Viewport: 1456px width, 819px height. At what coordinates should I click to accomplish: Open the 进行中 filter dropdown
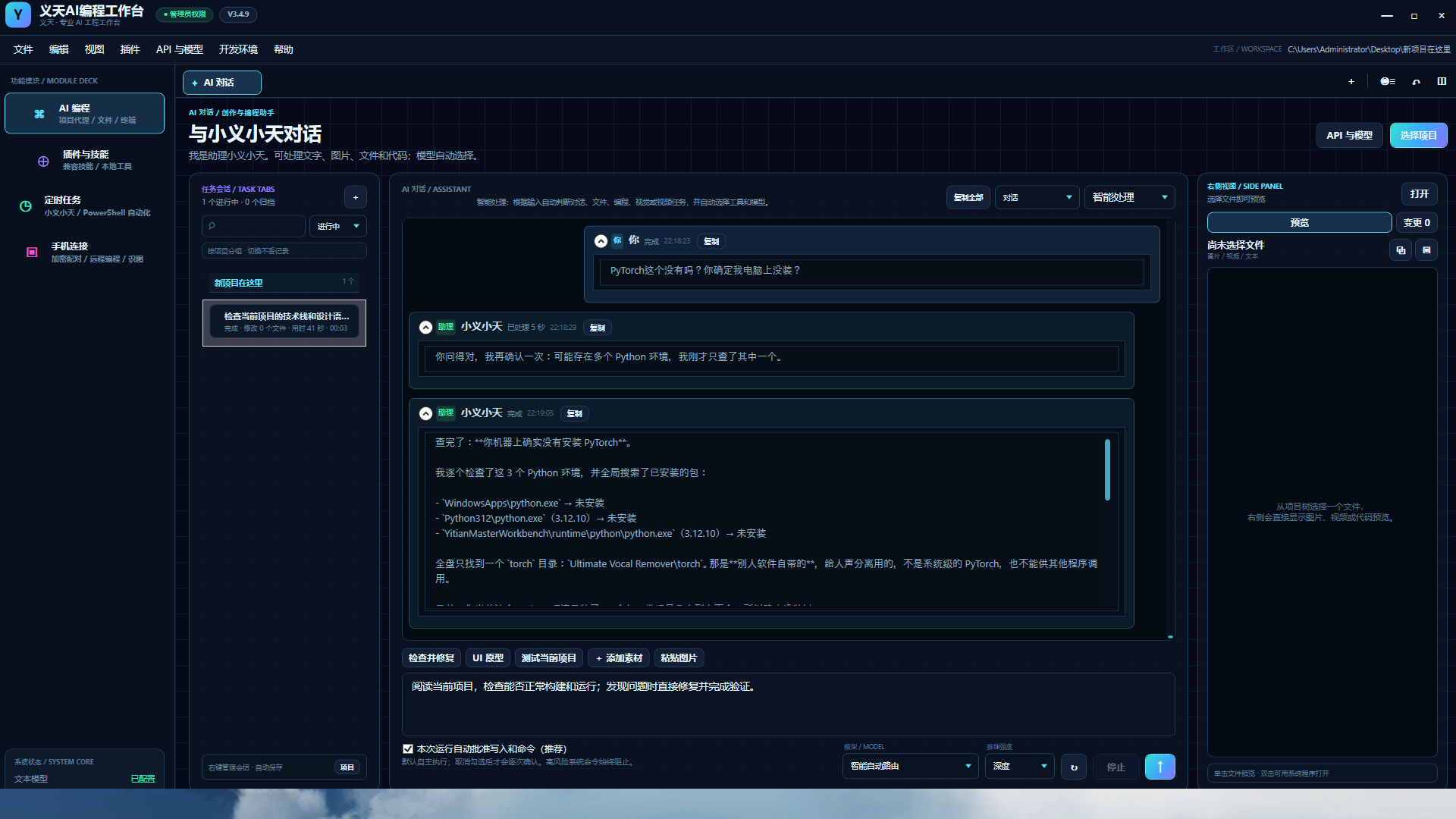click(338, 226)
